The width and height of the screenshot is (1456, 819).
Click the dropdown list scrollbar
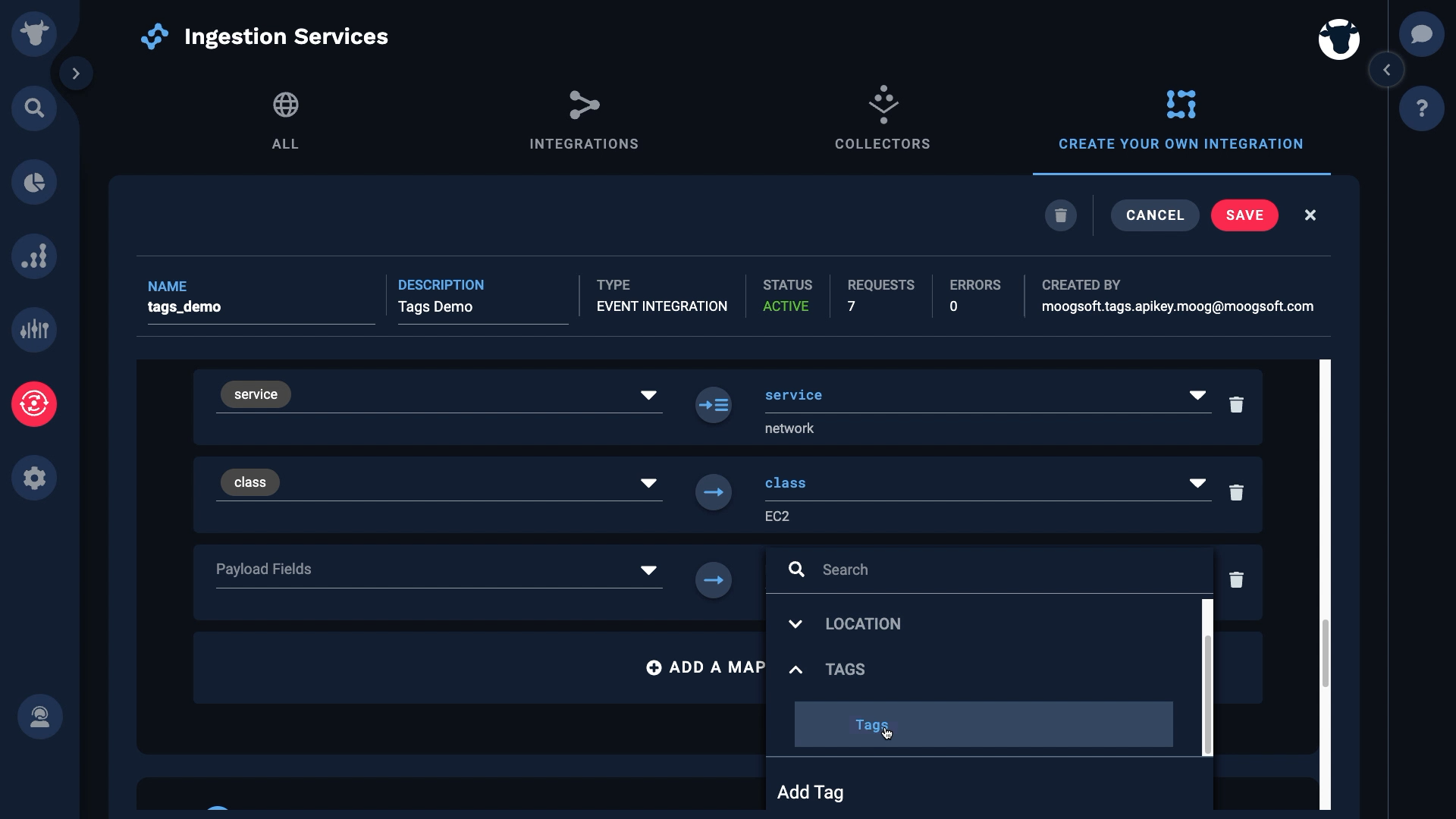[x=1207, y=694]
